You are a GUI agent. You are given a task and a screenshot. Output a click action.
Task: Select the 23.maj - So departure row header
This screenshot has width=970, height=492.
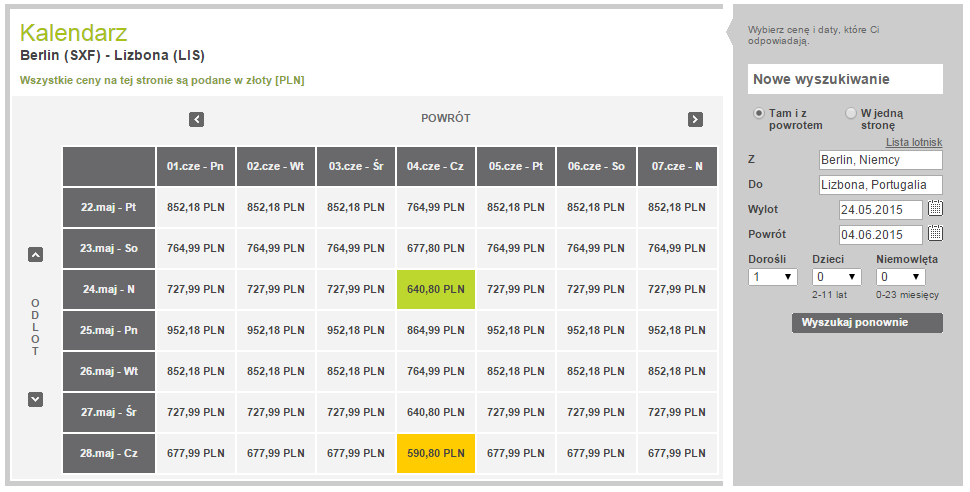click(109, 248)
